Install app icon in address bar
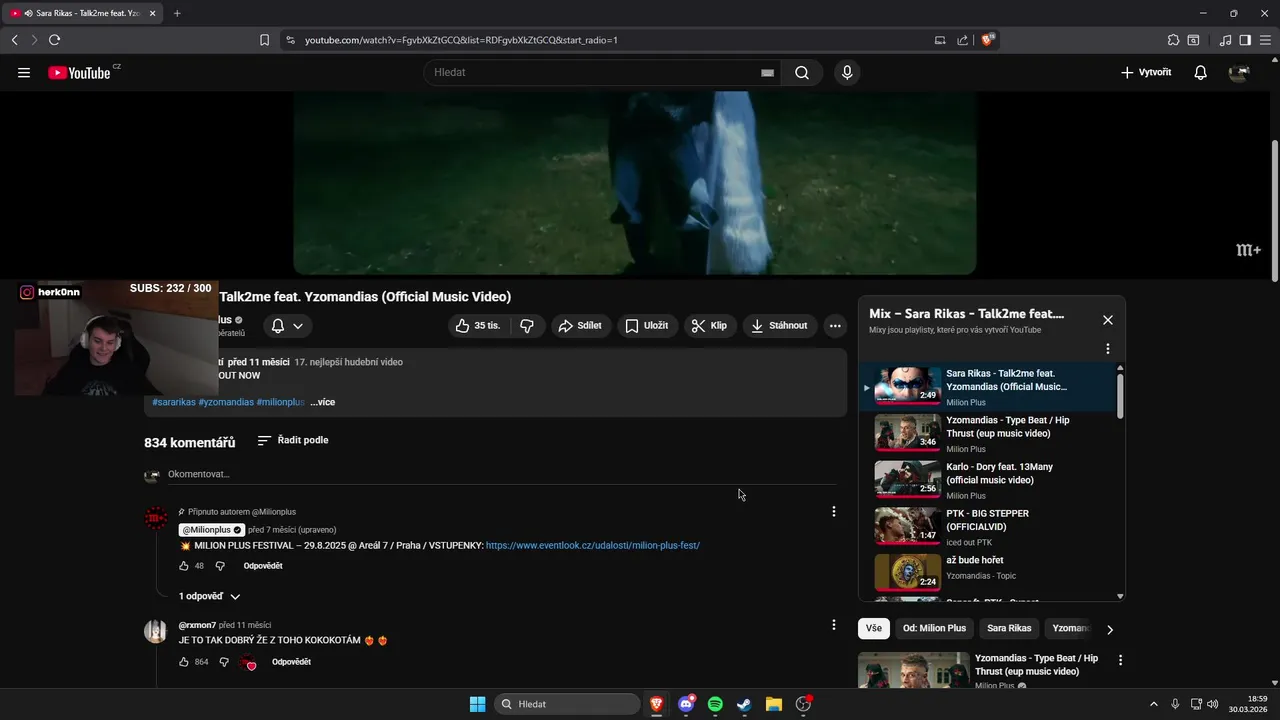Image resolution: width=1280 pixels, height=720 pixels. coord(940,40)
